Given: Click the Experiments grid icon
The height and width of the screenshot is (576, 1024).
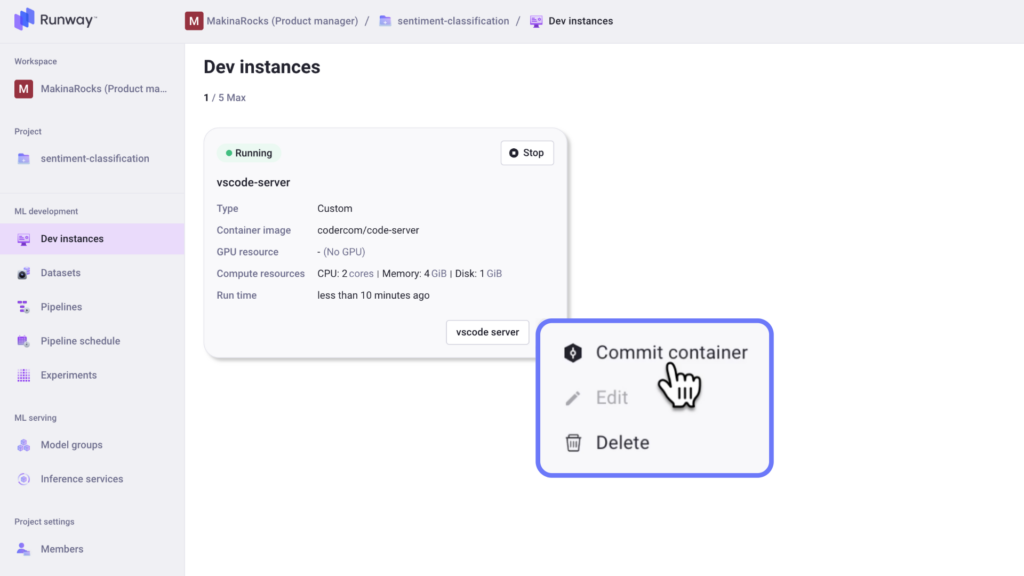Looking at the screenshot, I should pos(24,375).
